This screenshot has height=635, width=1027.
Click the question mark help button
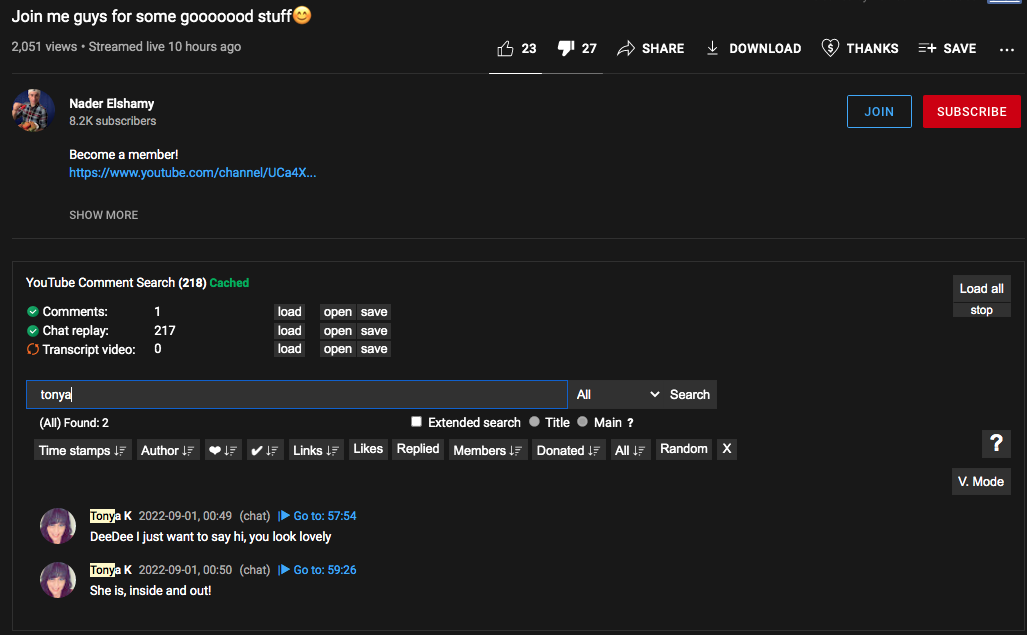(x=996, y=444)
